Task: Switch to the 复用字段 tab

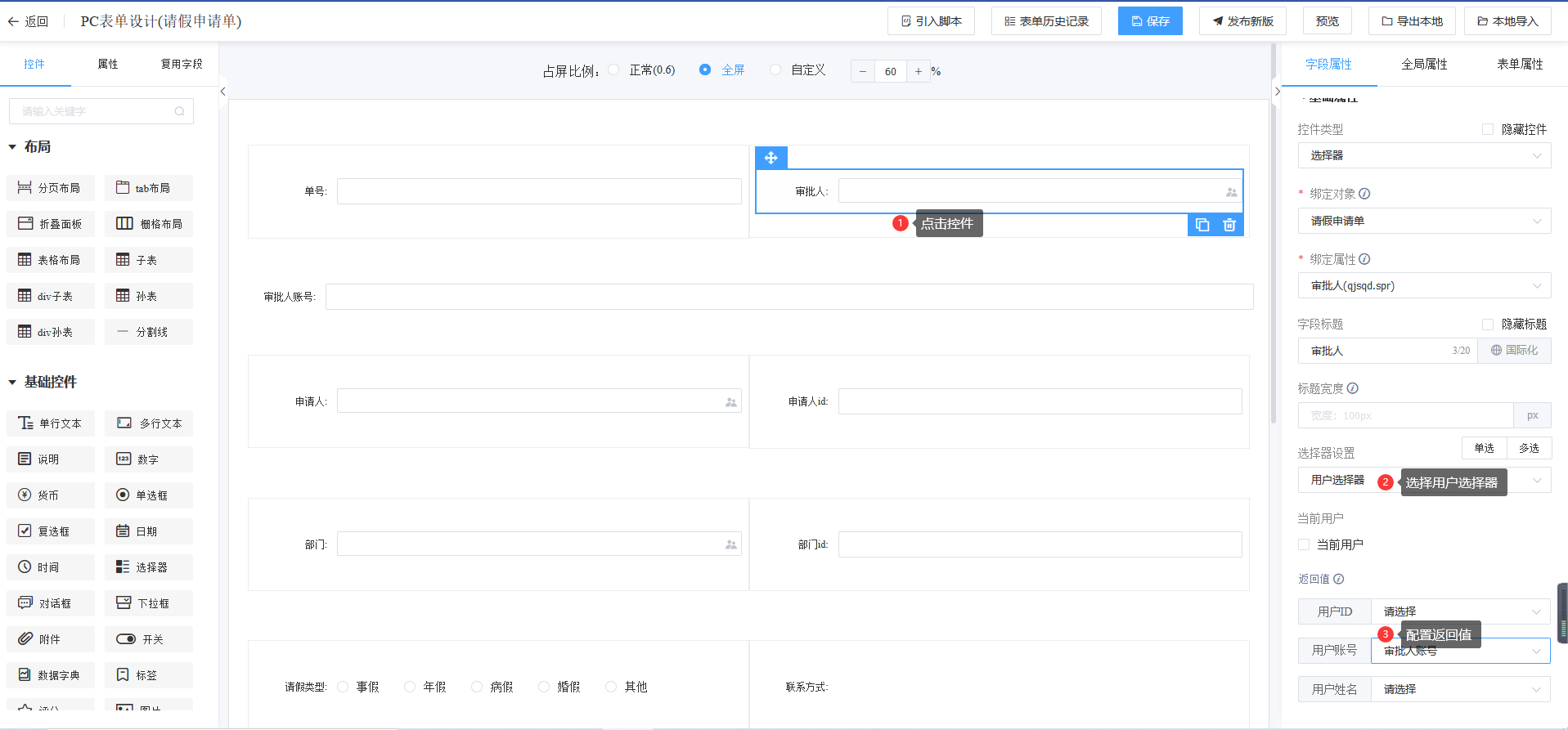Action: (x=181, y=64)
